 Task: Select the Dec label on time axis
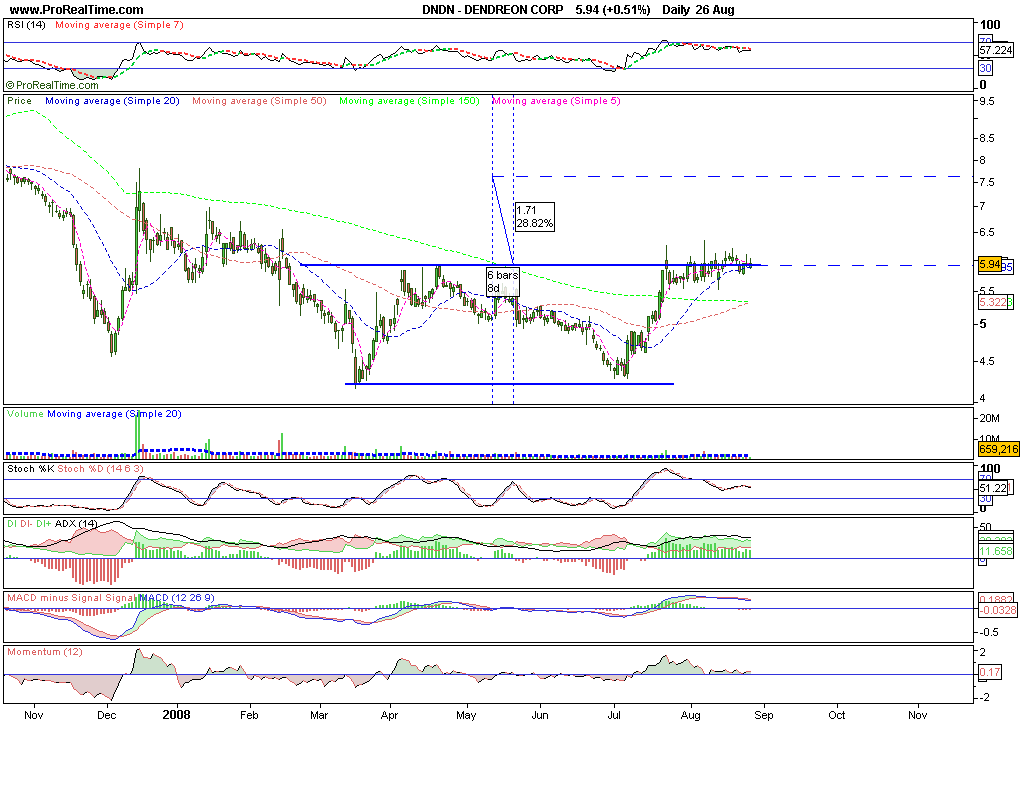click(x=106, y=715)
